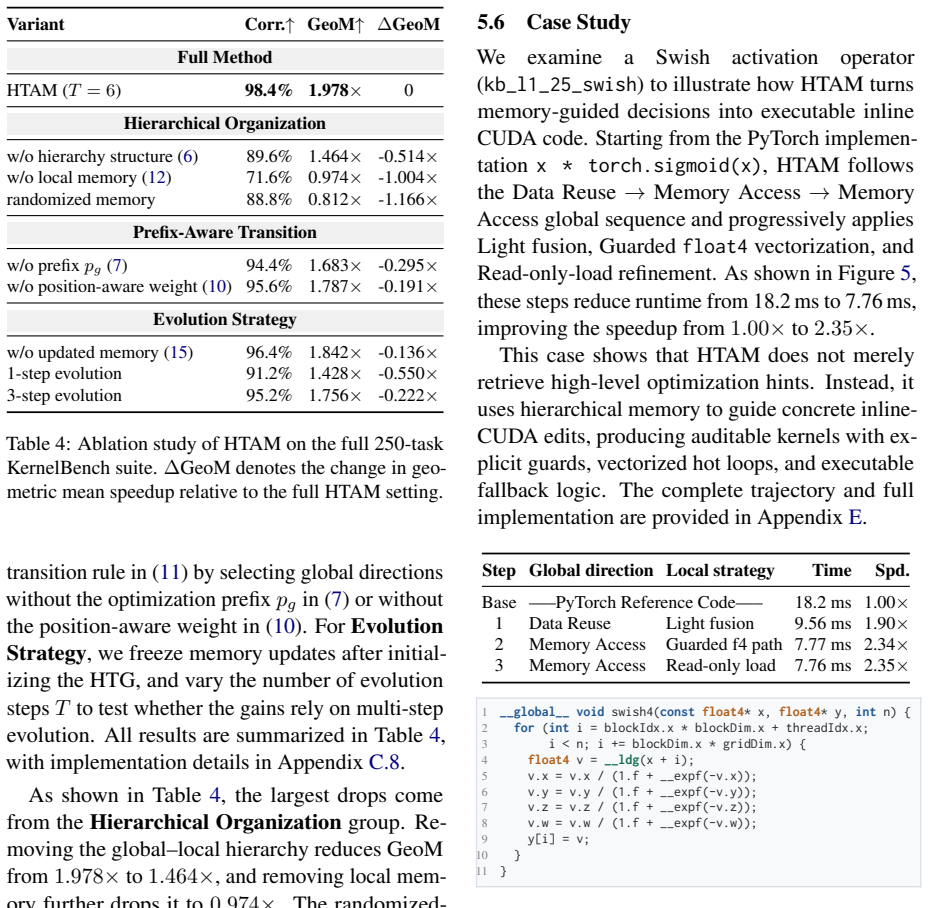Open equation reference (6) in hierarchy structure row
The height and width of the screenshot is (908, 928).
point(188,156)
